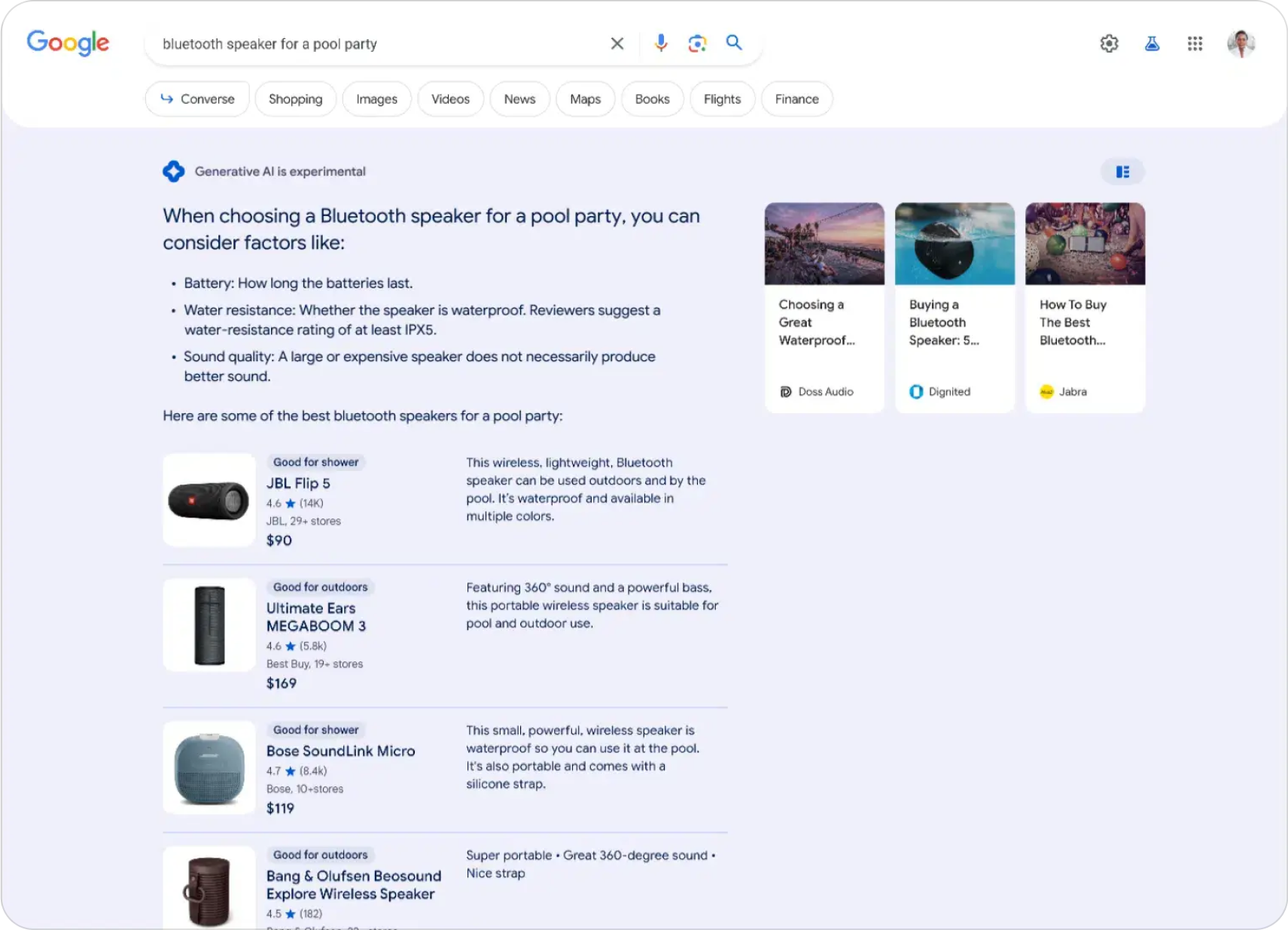
Task: Switch to the Images tab
Action: point(376,99)
